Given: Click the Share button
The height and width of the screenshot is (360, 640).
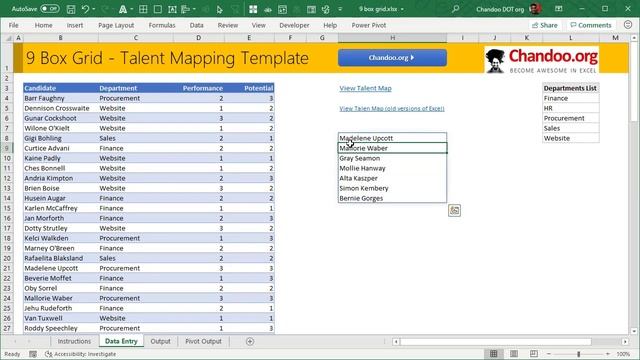Looking at the screenshot, I should pos(544,25).
